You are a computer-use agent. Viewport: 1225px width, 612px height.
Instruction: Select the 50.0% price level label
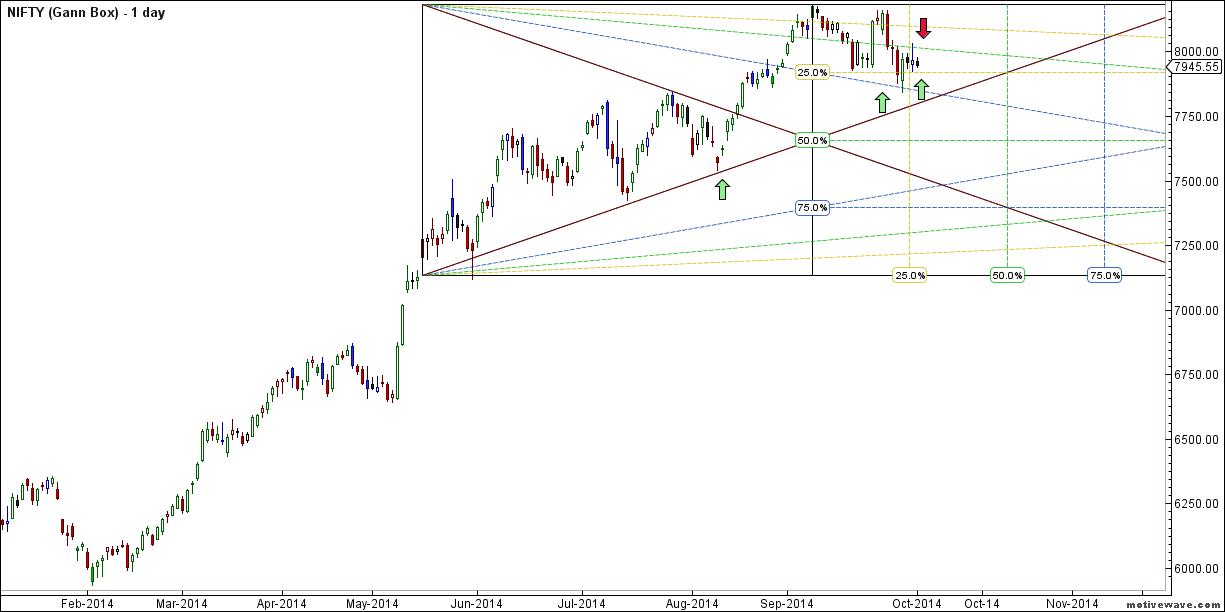(812, 141)
